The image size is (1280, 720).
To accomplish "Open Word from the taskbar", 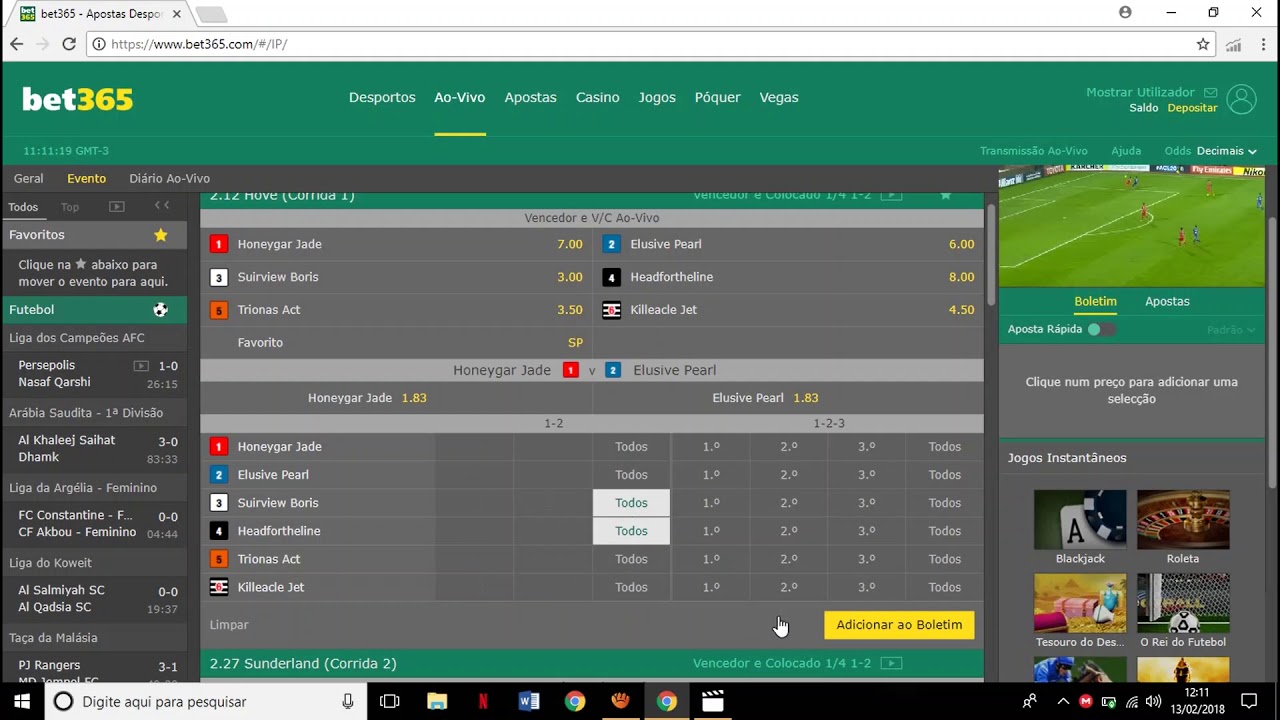I will pos(529,702).
